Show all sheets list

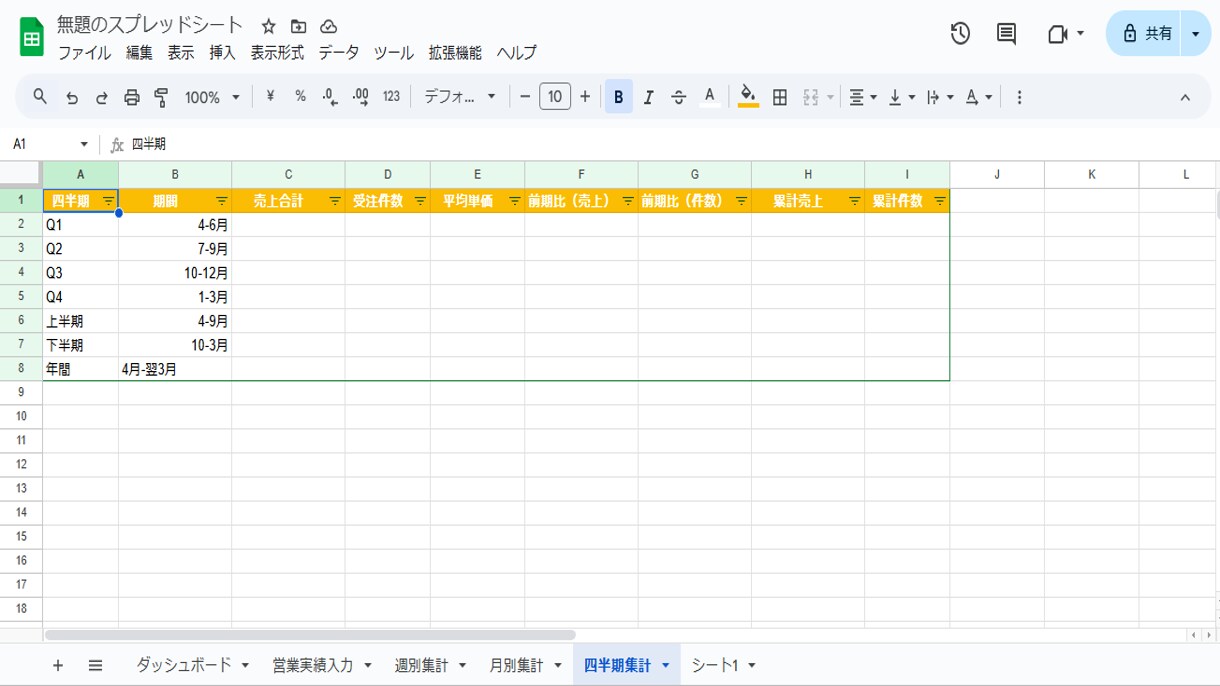95,665
